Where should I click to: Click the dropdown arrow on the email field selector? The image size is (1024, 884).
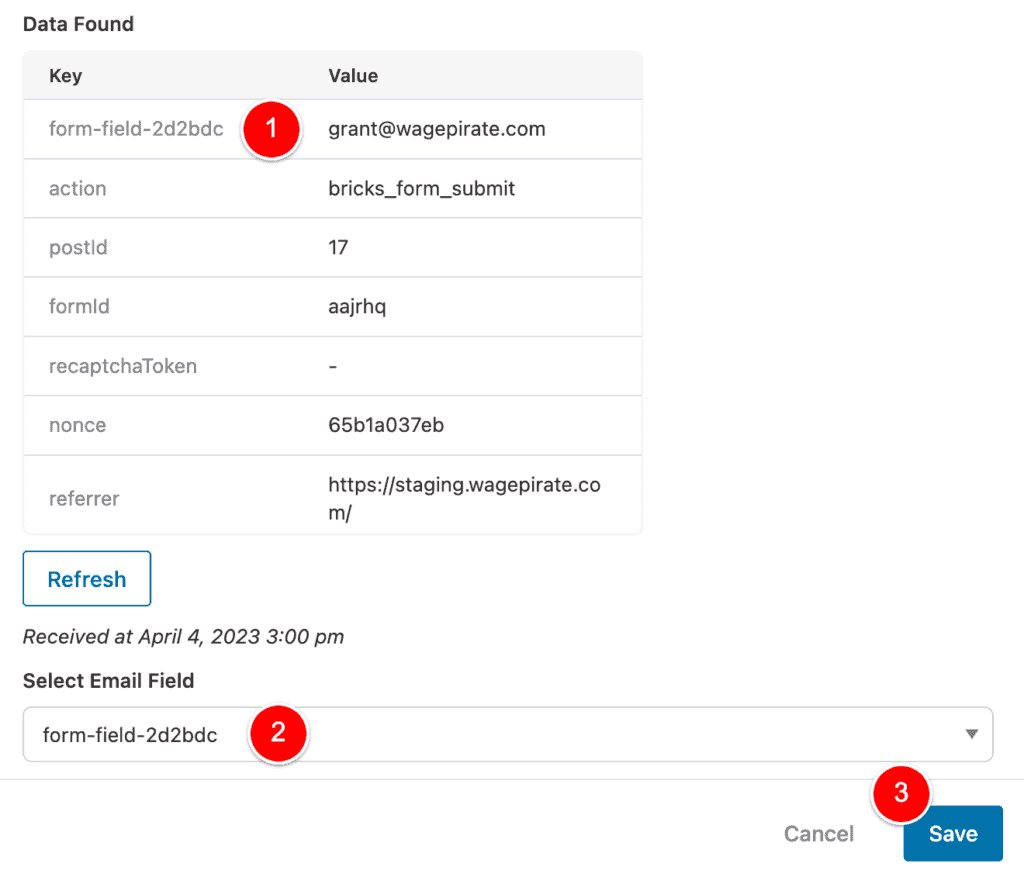coord(969,733)
